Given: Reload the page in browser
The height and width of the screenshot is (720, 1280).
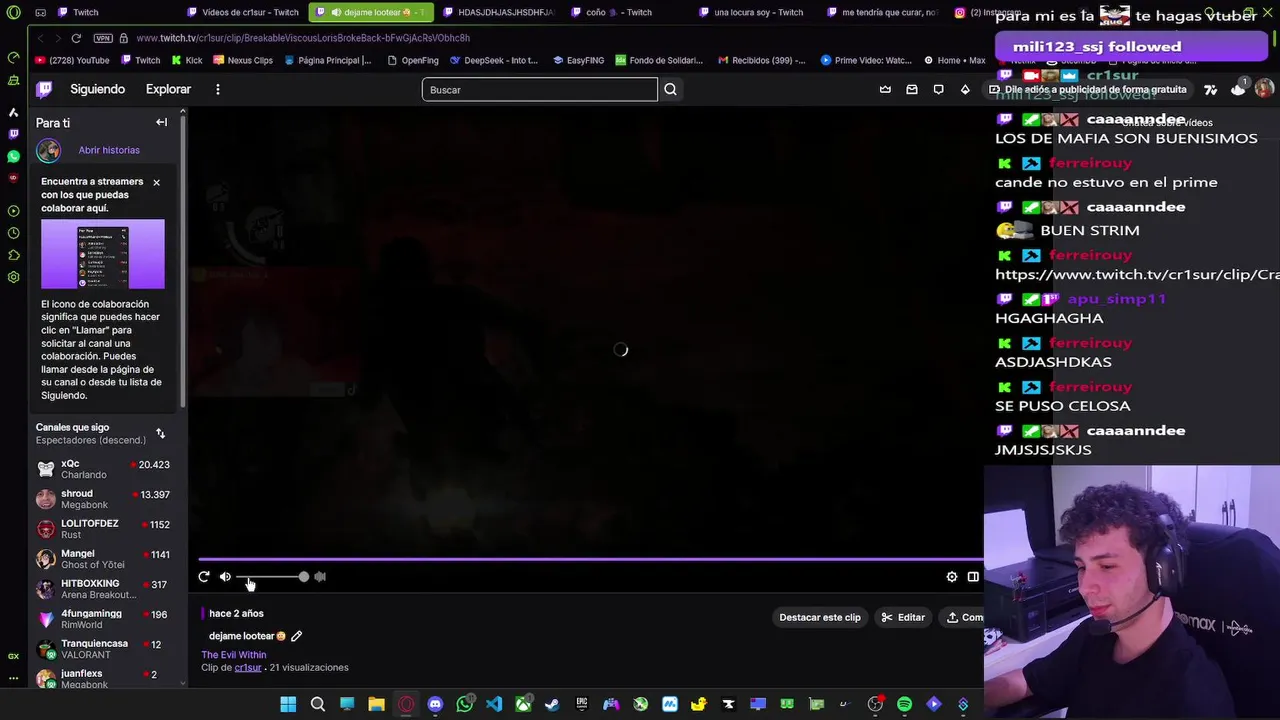Looking at the screenshot, I should 76,38.
